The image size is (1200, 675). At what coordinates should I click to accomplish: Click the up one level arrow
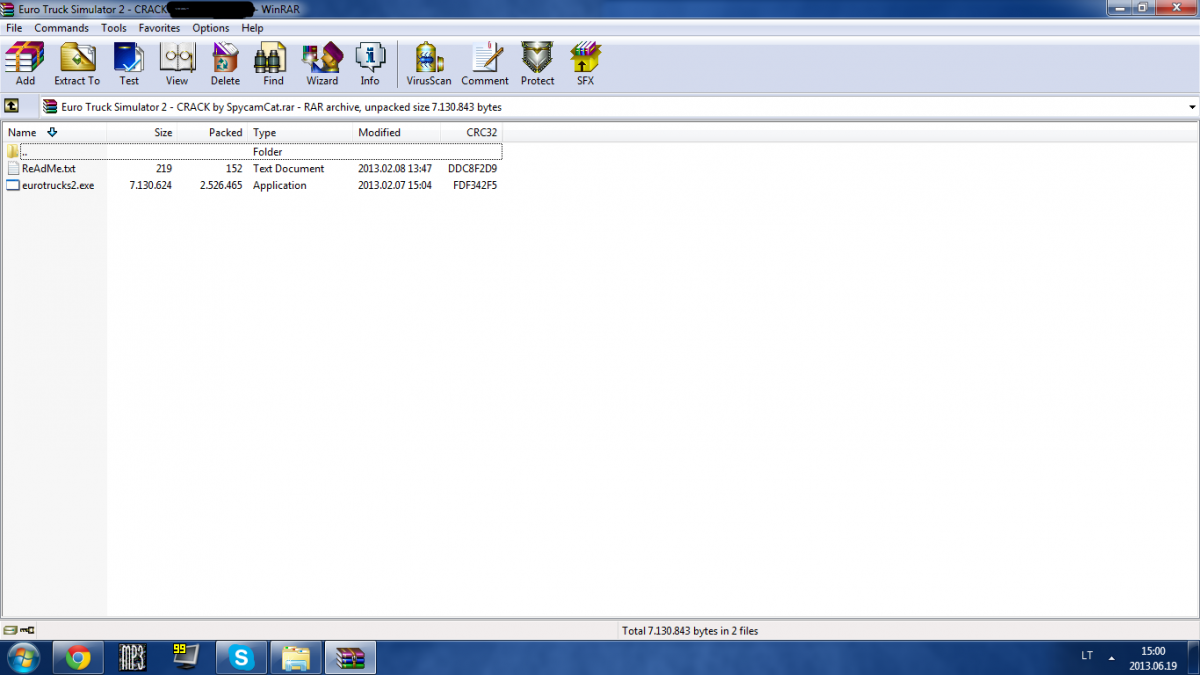click(12, 106)
